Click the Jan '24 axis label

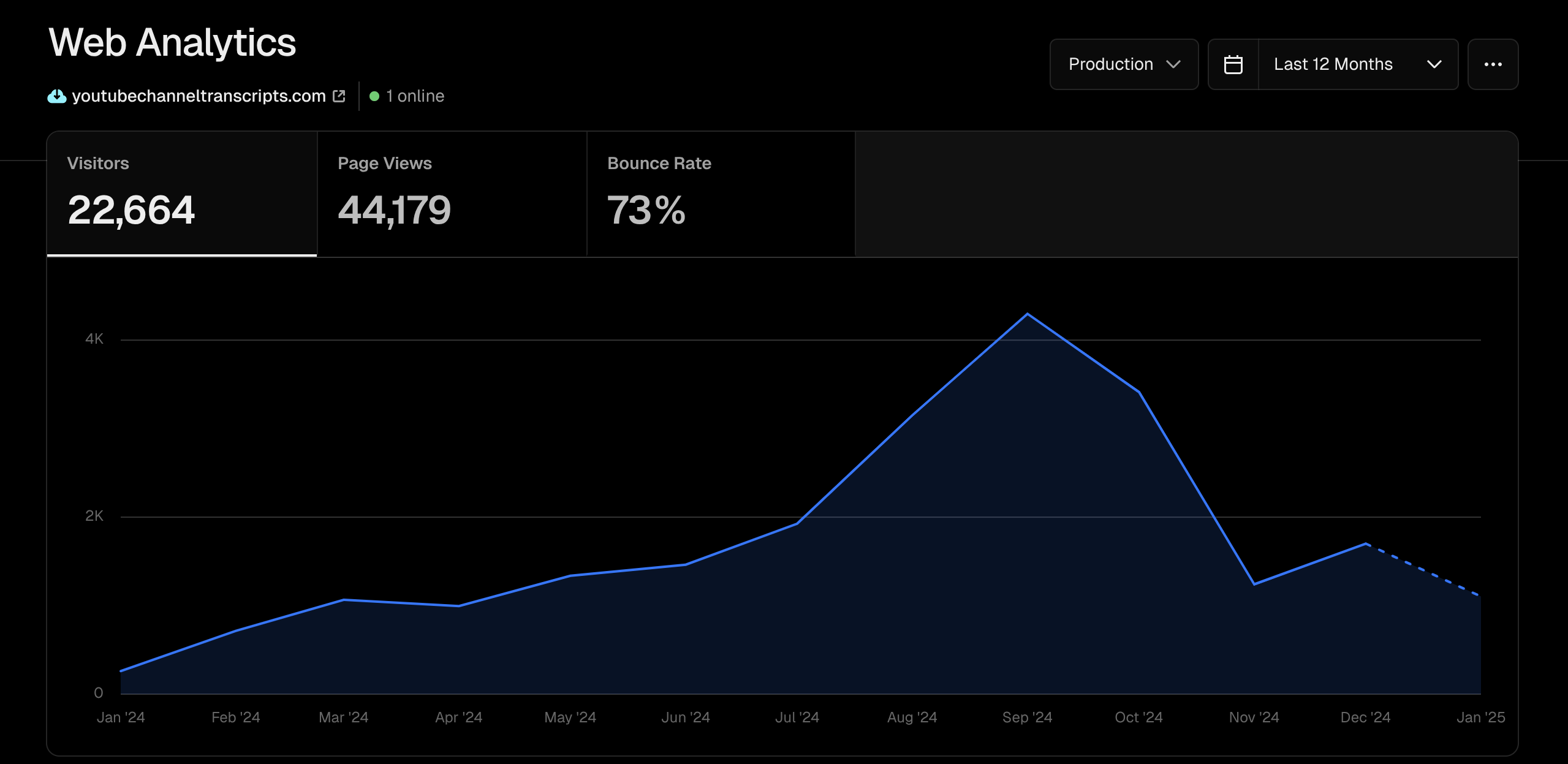122,717
